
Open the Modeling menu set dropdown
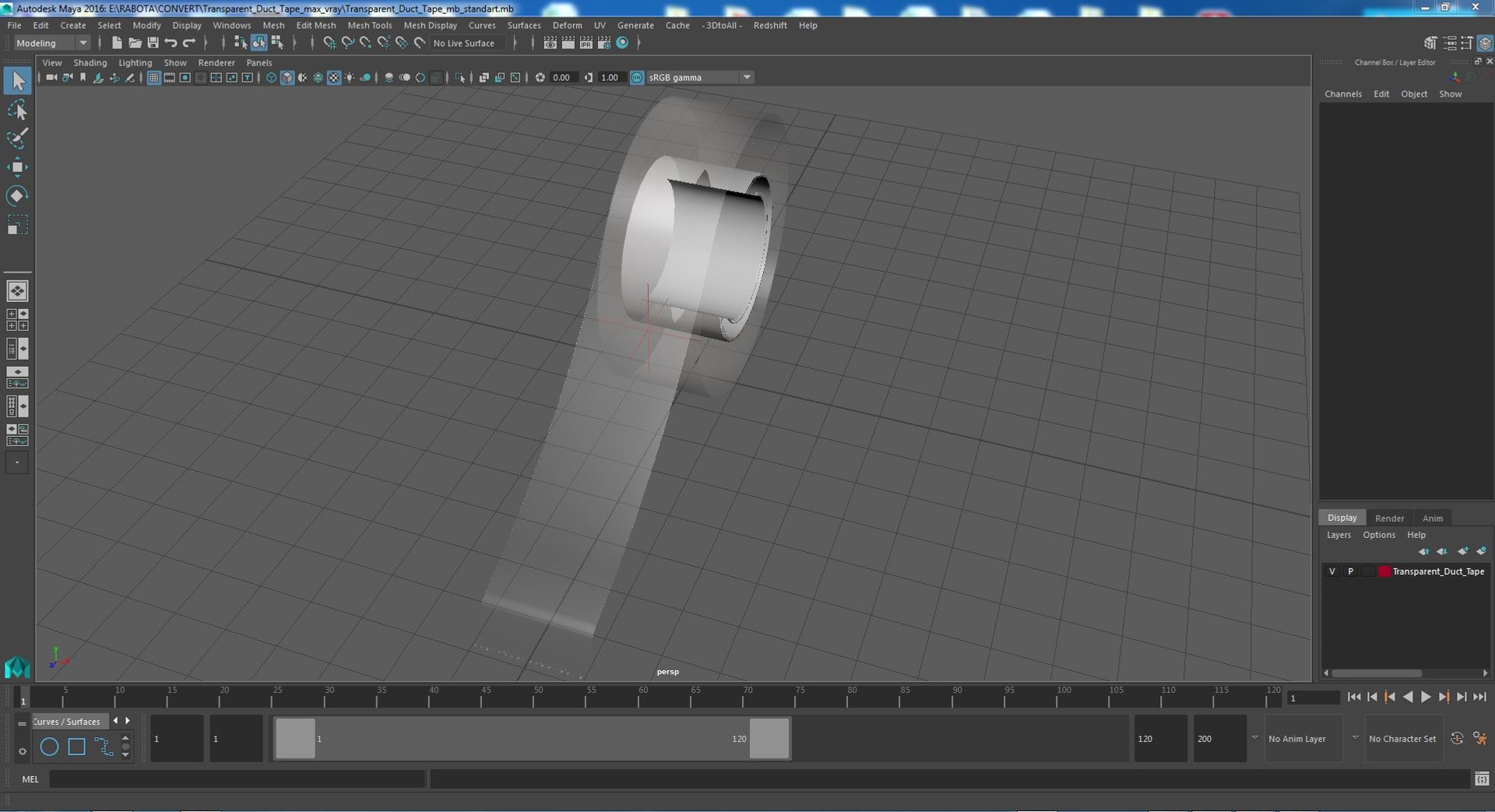(x=51, y=43)
